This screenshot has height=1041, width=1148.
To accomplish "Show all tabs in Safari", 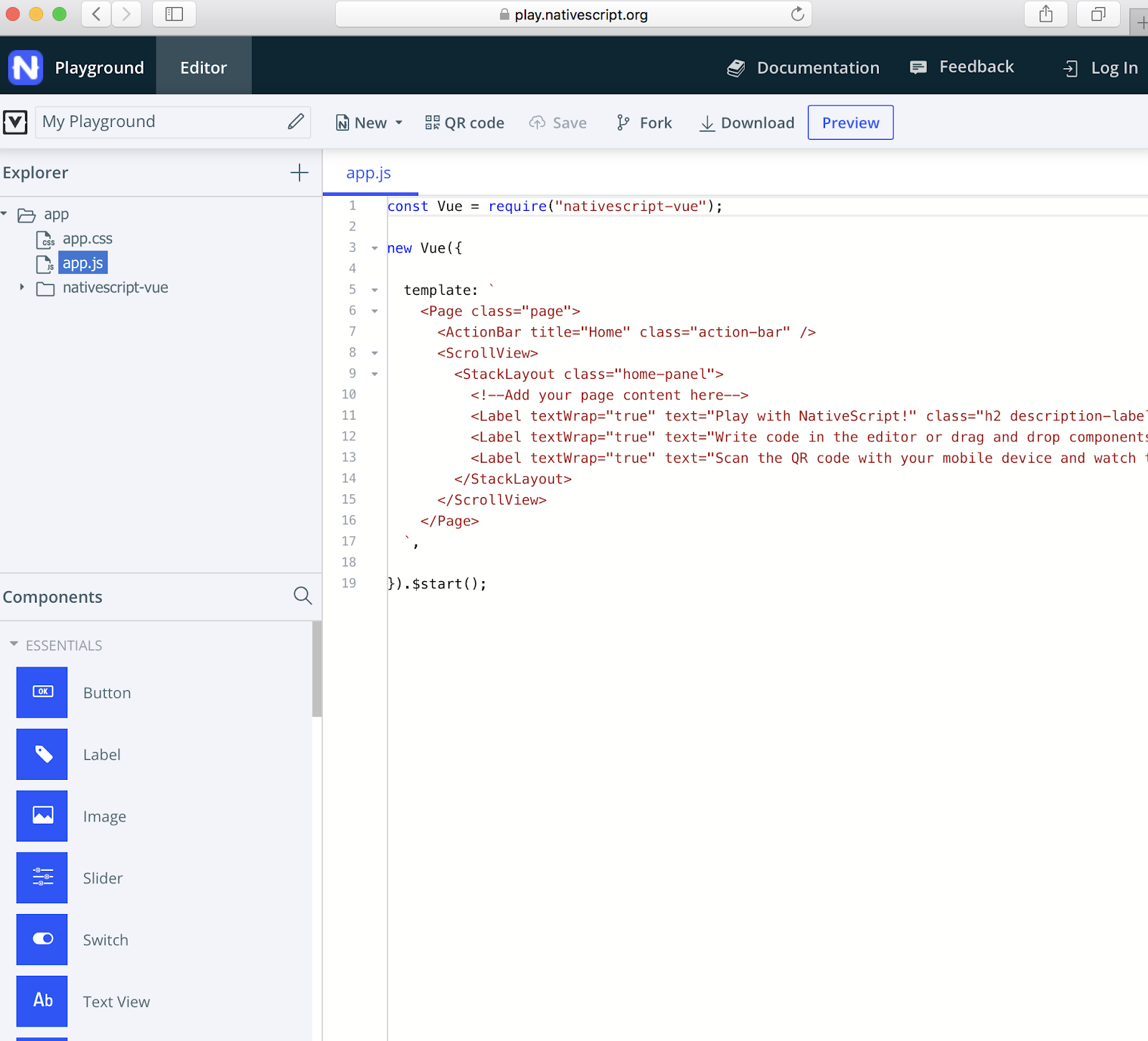I will (x=1098, y=14).
